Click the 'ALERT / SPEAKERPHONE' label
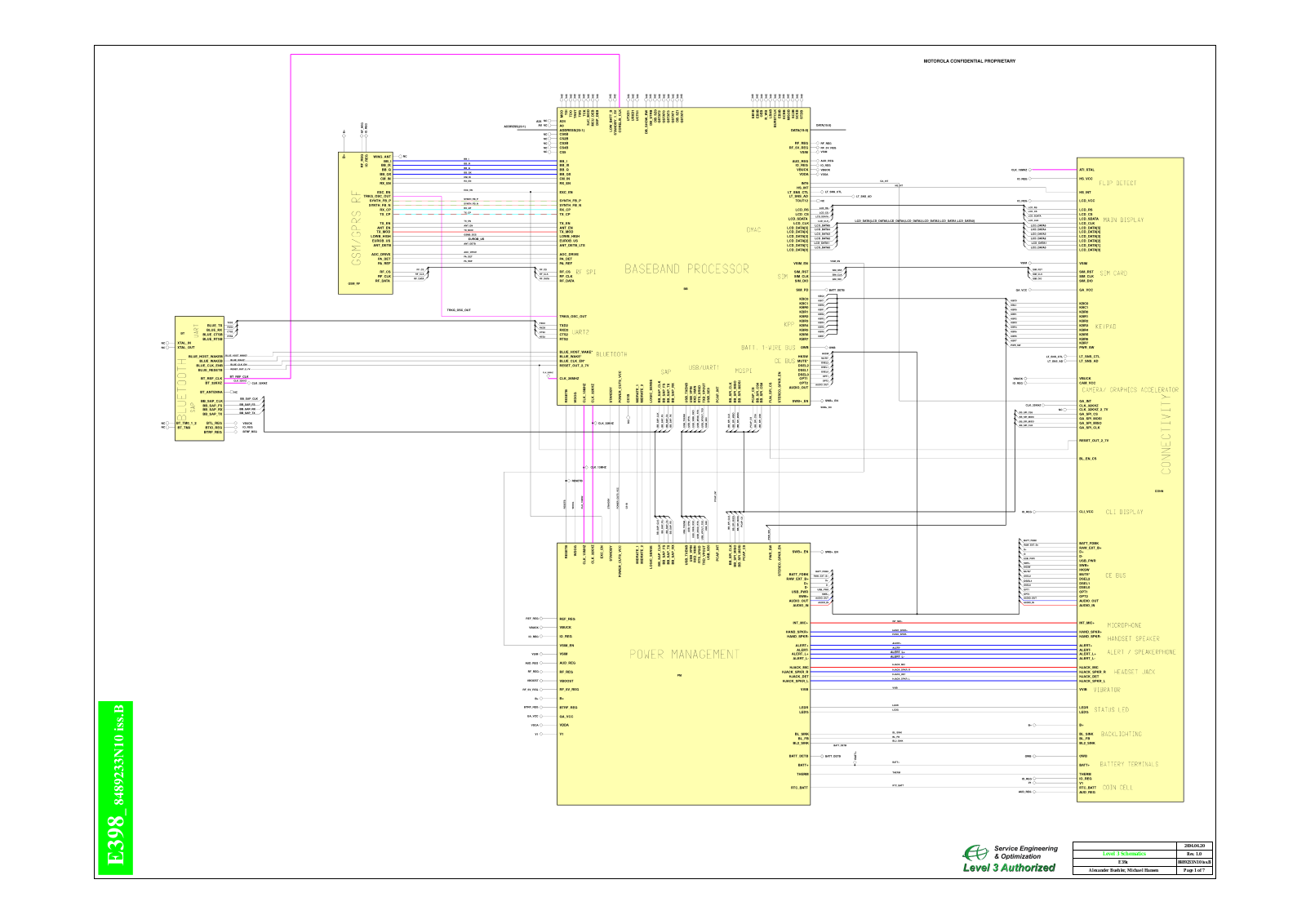The image size is (1306, 924). point(1142,652)
